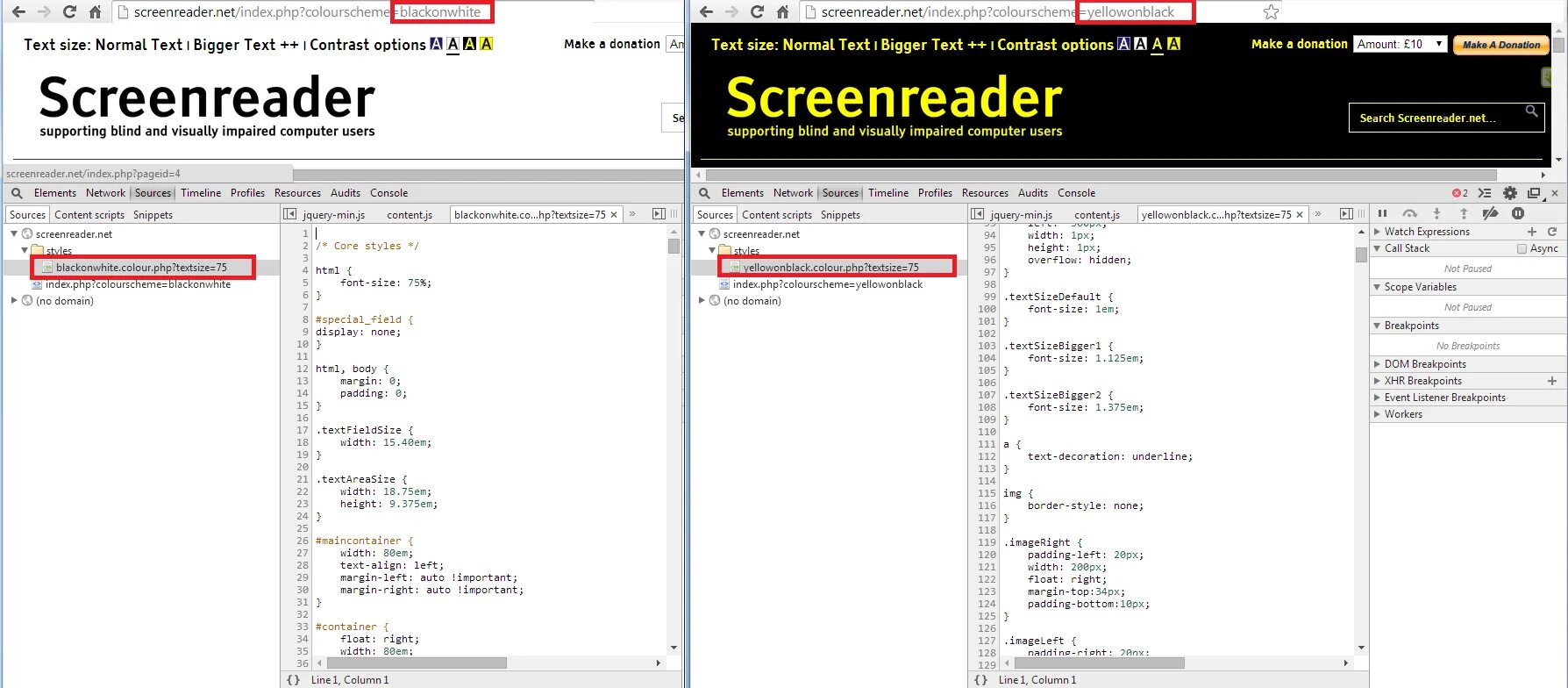Pretty print source in left DevTools

coord(293,680)
